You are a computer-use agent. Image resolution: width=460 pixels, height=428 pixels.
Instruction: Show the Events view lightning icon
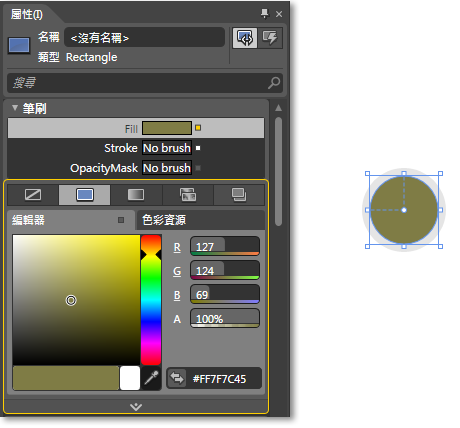pyautogui.click(x=270, y=38)
